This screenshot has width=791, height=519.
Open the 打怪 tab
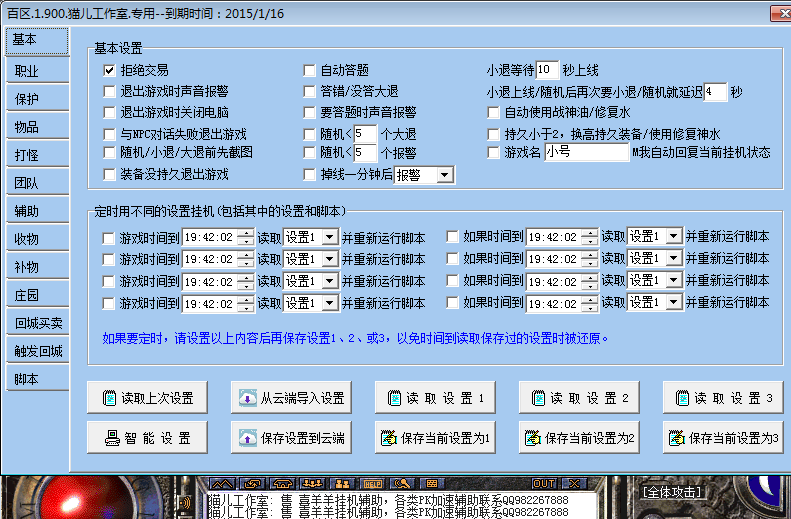coord(38,155)
